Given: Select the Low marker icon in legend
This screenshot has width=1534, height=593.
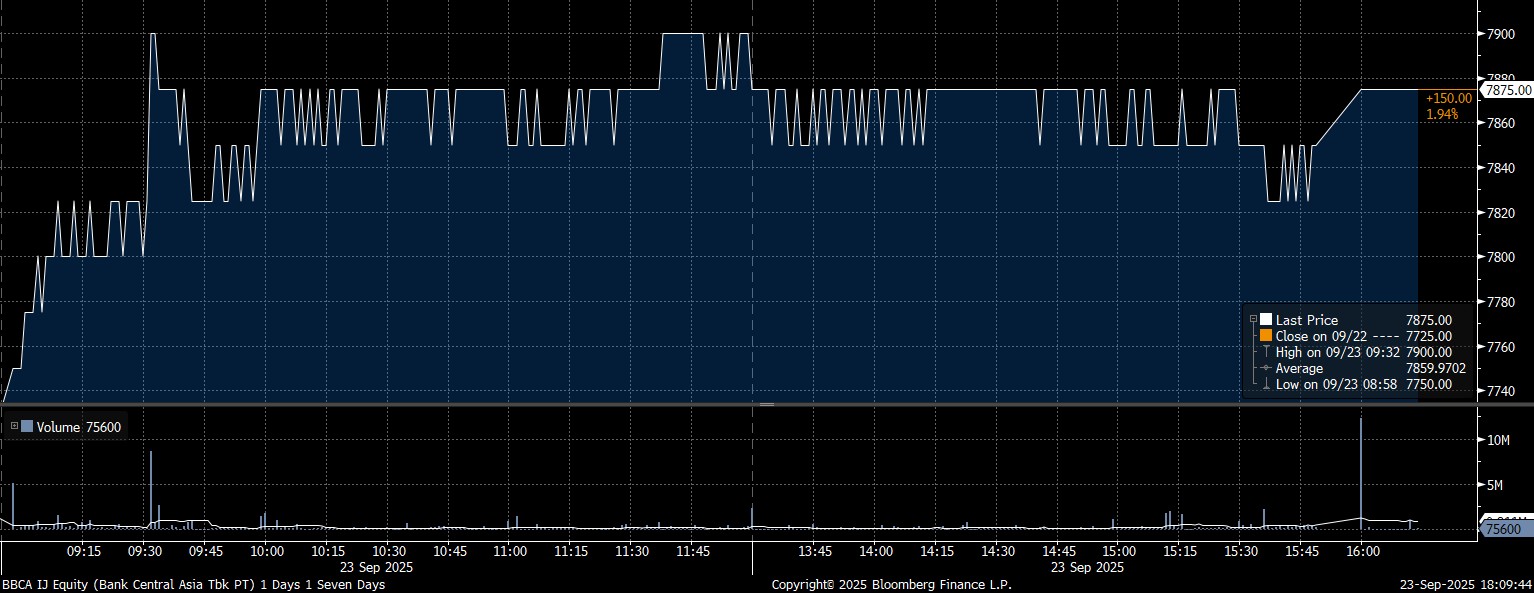Looking at the screenshot, I should tap(1266, 385).
